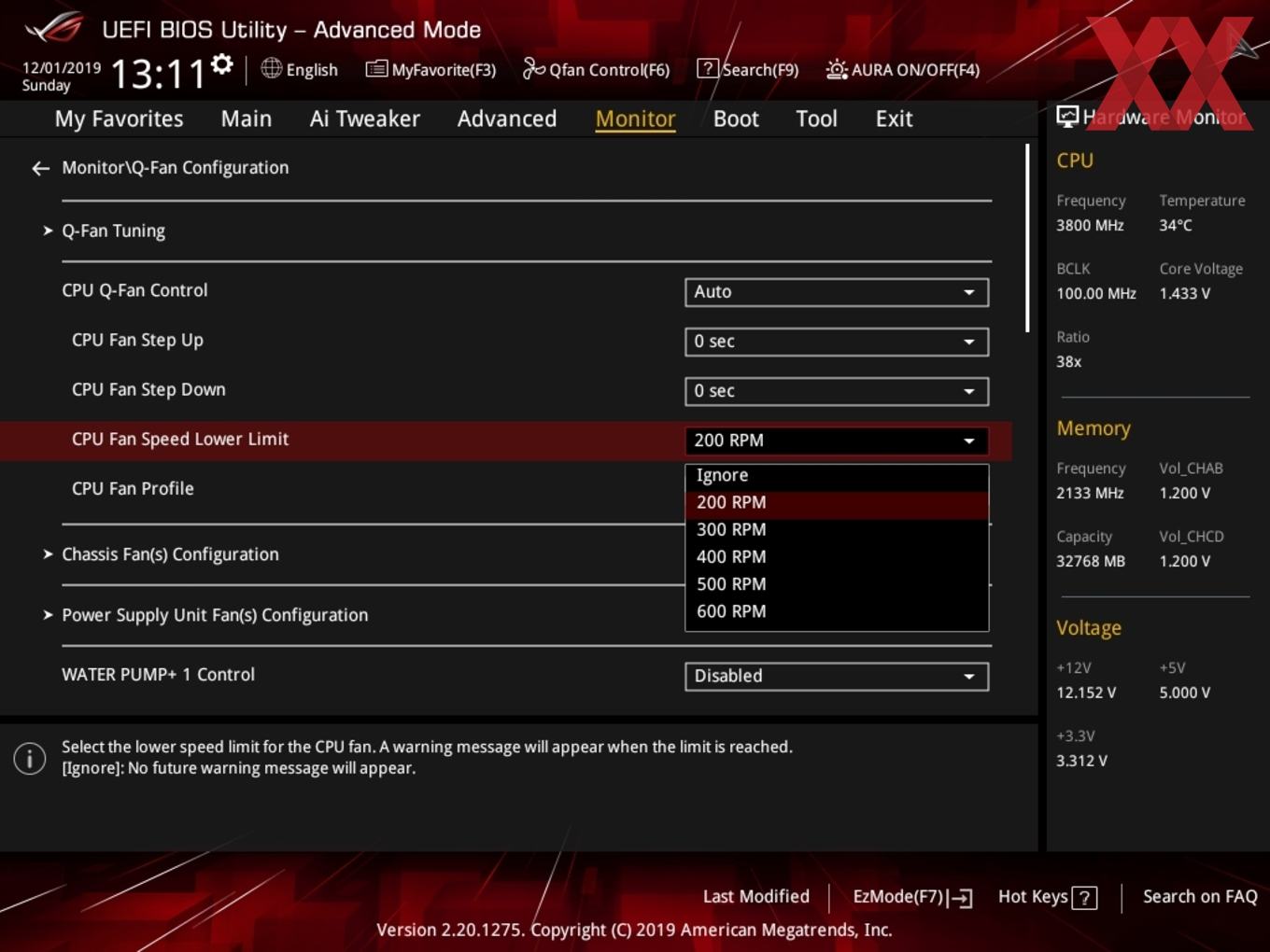This screenshot has height=952, width=1270.
Task: Click the Qfan Control fan icon
Action: click(533, 68)
